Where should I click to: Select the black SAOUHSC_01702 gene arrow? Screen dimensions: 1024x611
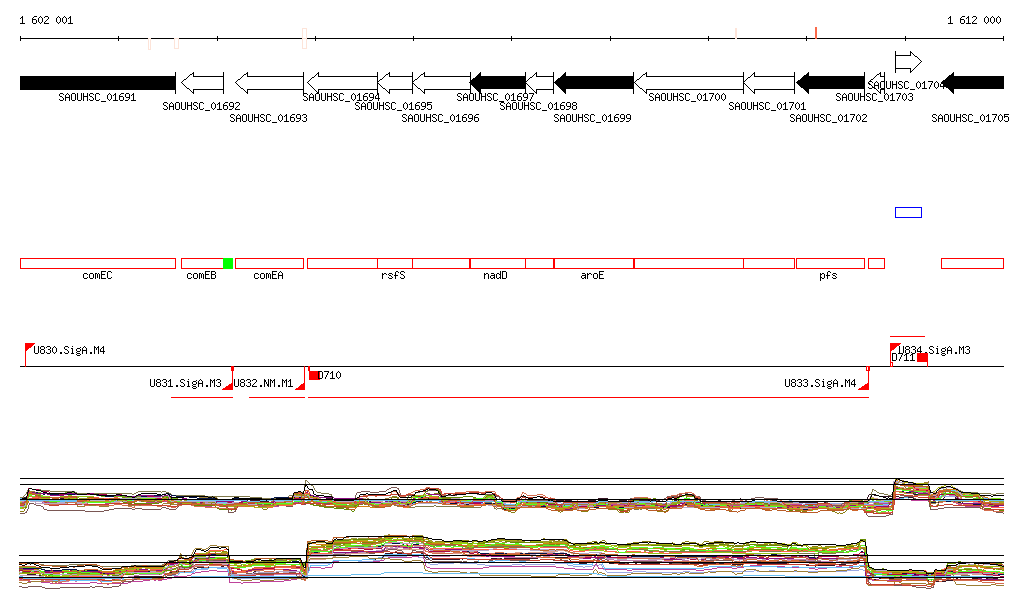pos(830,82)
